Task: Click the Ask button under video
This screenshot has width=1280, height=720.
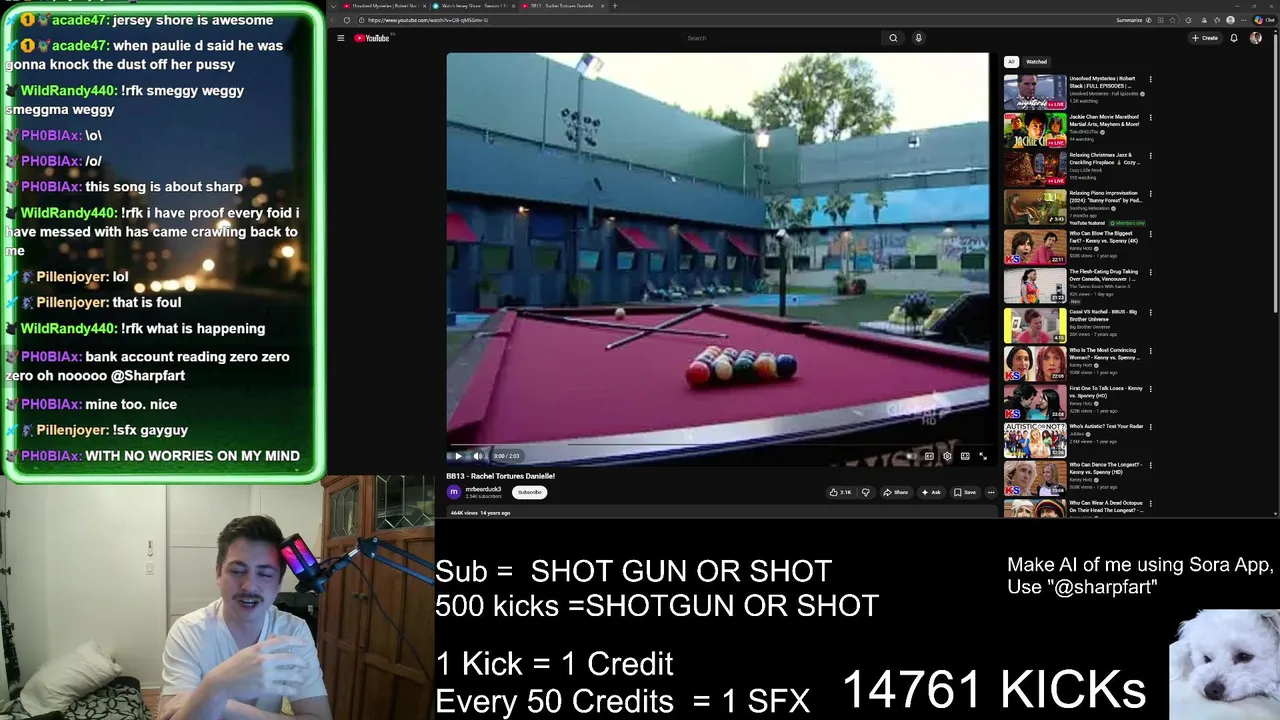Action: pos(931,492)
